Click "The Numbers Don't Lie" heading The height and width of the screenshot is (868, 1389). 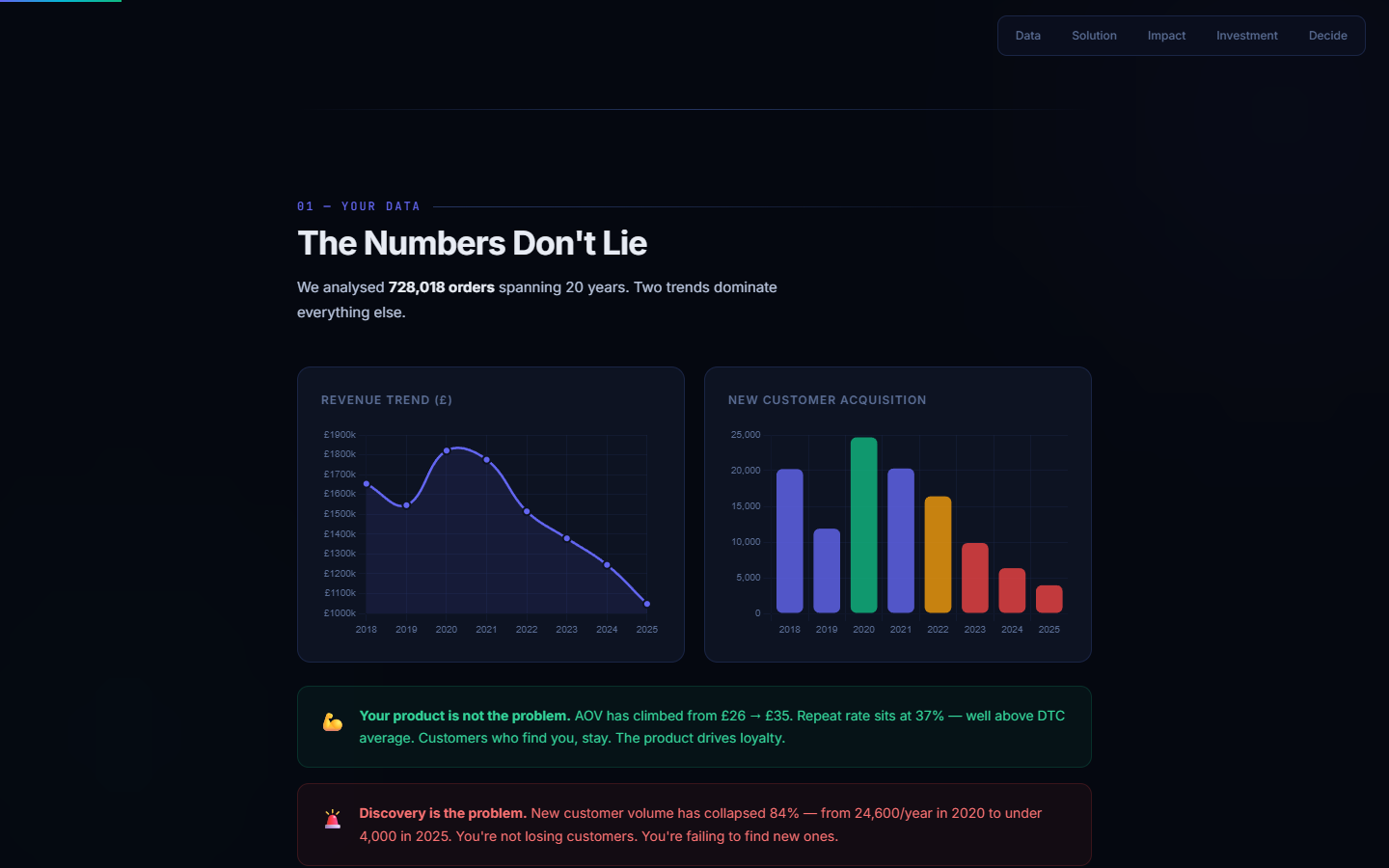pyautogui.click(x=472, y=243)
